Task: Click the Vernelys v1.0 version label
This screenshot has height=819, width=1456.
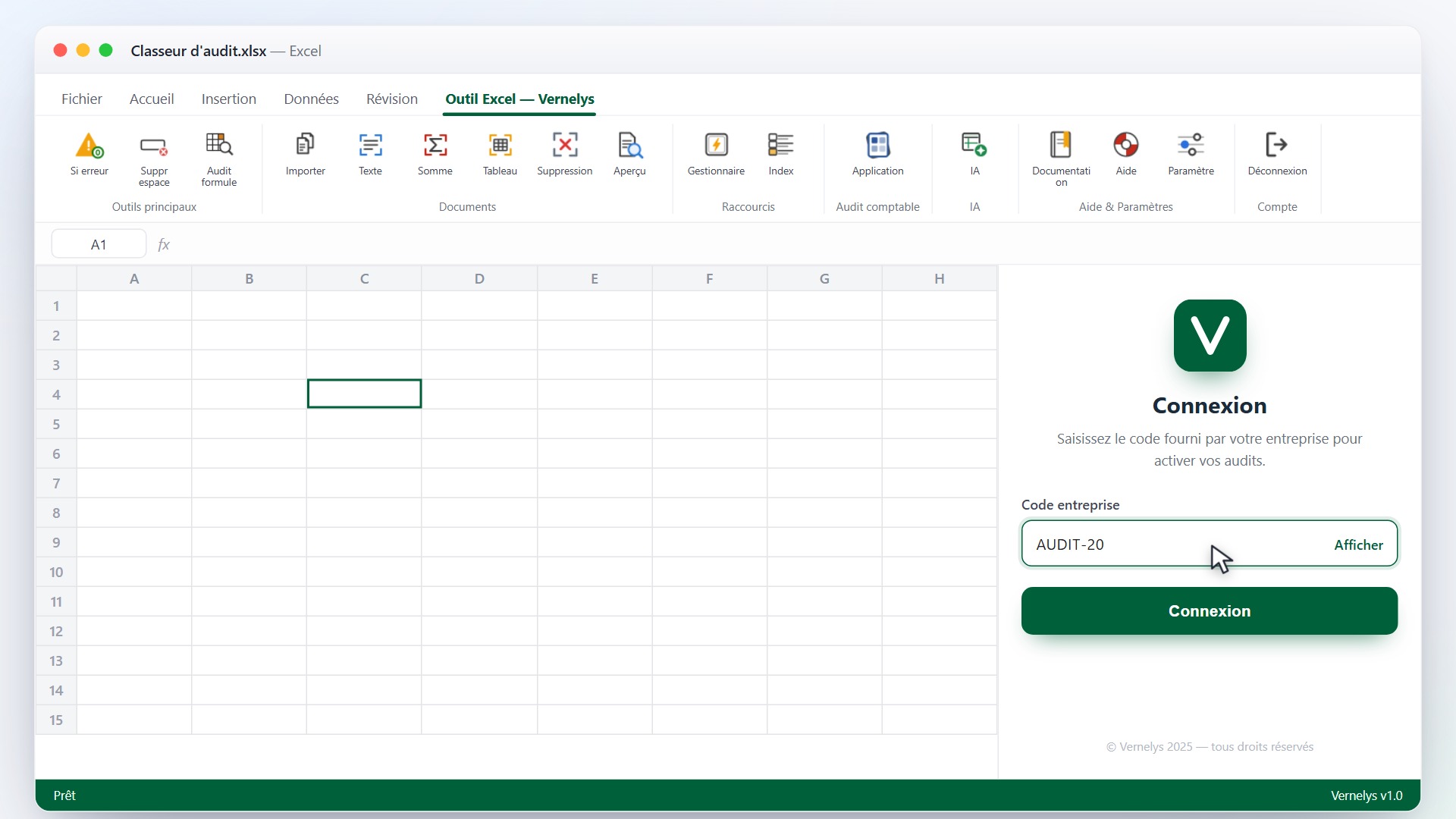Action: point(1367,795)
